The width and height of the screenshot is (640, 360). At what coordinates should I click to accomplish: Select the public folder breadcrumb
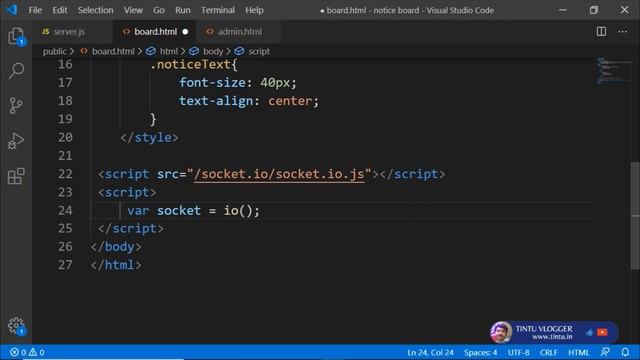coord(54,51)
